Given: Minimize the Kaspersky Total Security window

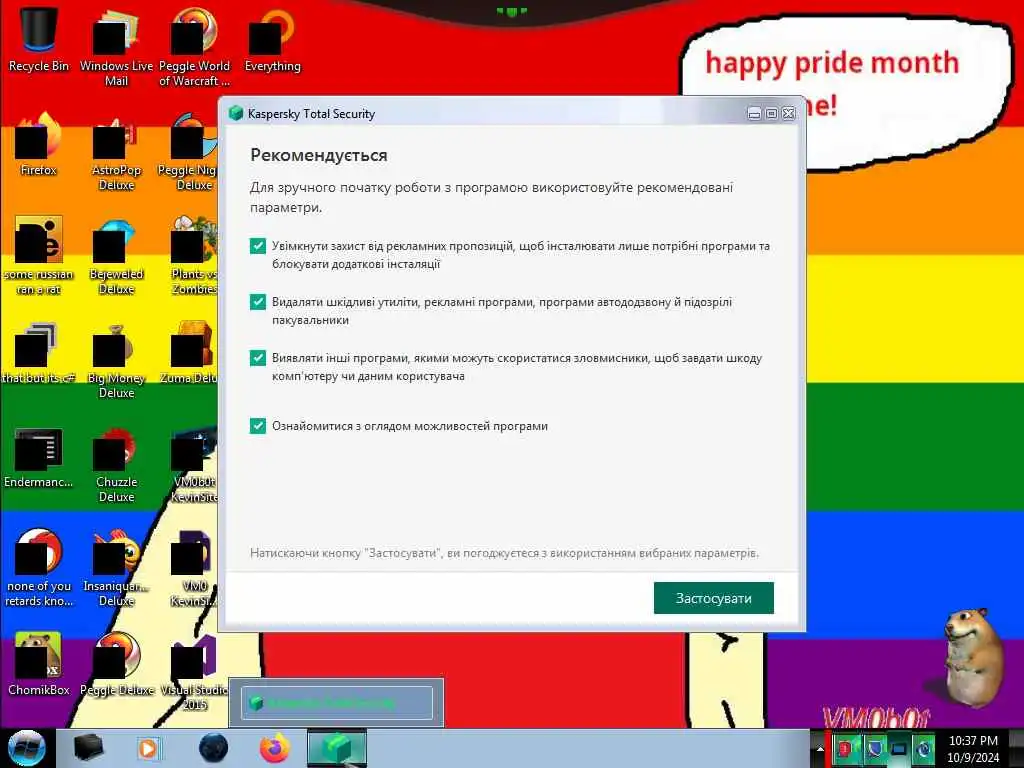Looking at the screenshot, I should tap(754, 114).
